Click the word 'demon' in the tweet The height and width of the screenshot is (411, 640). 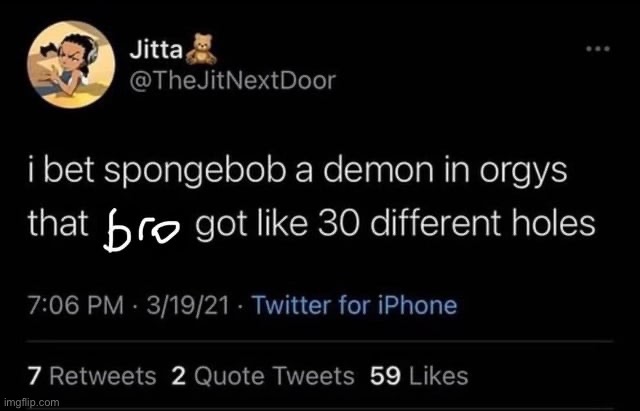(379, 170)
